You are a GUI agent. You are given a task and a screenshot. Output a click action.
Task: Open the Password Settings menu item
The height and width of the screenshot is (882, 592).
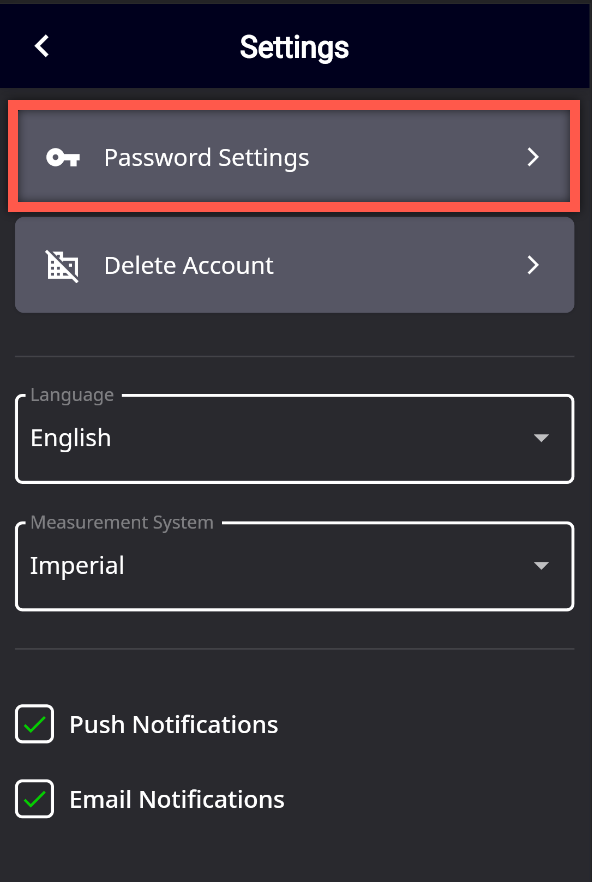coord(294,156)
